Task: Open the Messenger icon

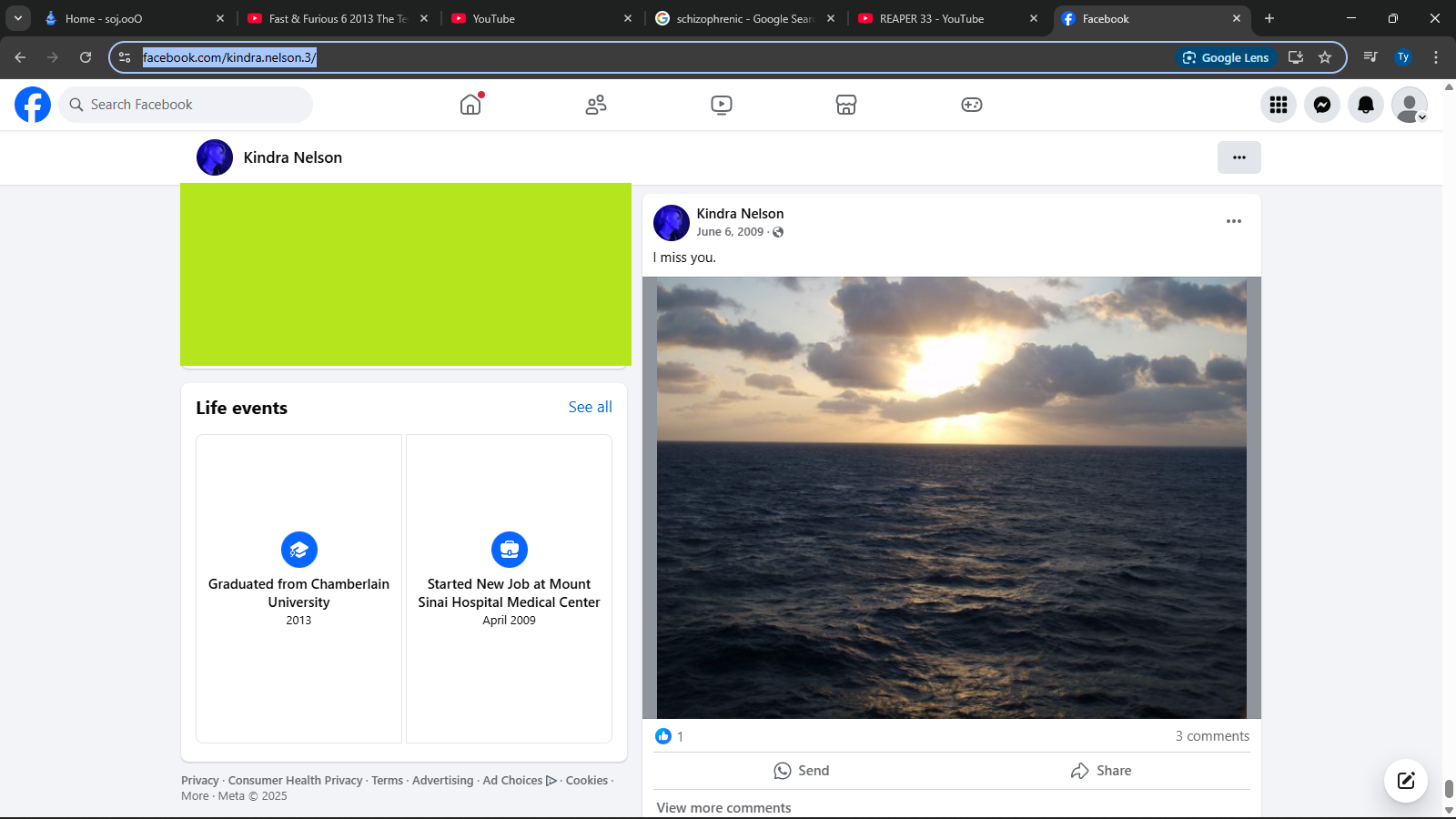Action: [1322, 105]
